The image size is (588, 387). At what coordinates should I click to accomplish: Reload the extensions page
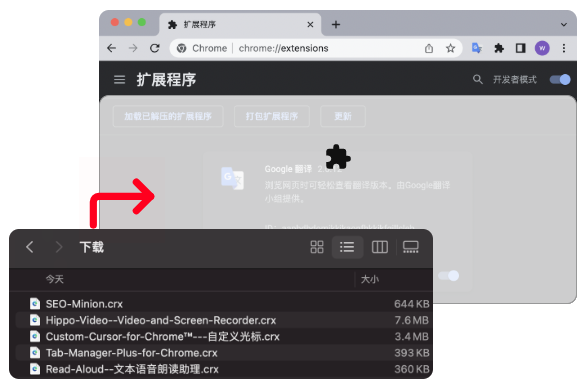(155, 48)
